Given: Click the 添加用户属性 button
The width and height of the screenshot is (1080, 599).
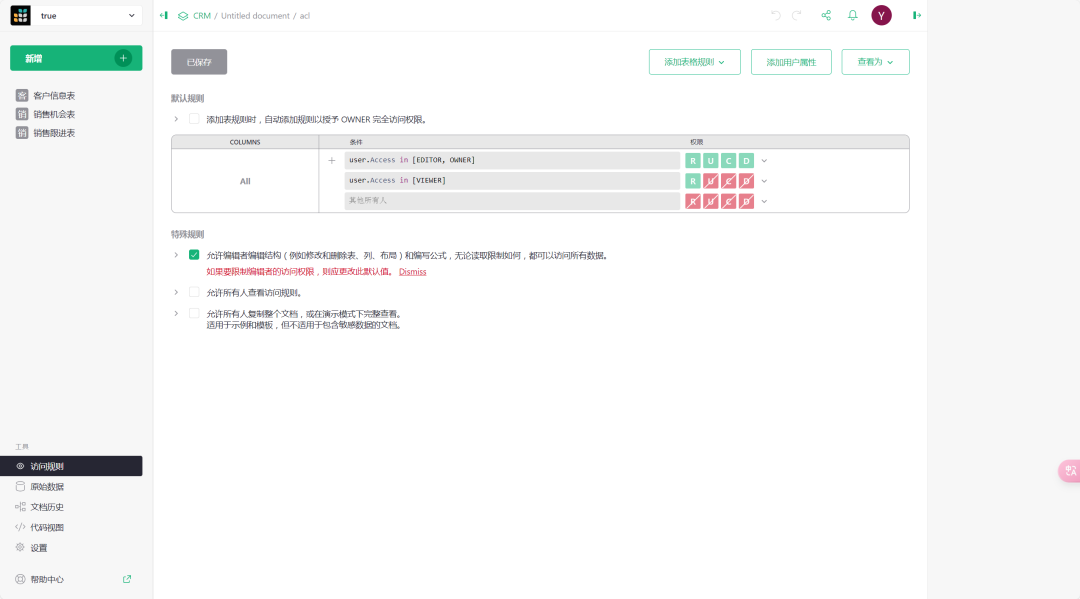Looking at the screenshot, I should pyautogui.click(x=791, y=62).
